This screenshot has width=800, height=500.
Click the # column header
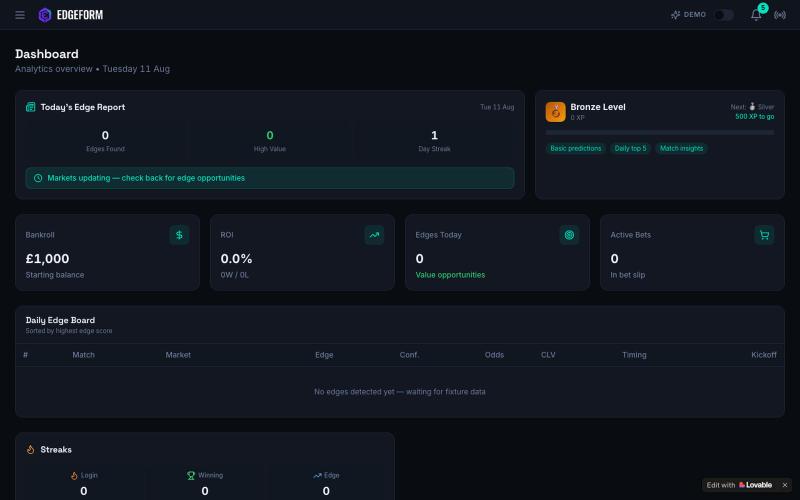point(26,355)
